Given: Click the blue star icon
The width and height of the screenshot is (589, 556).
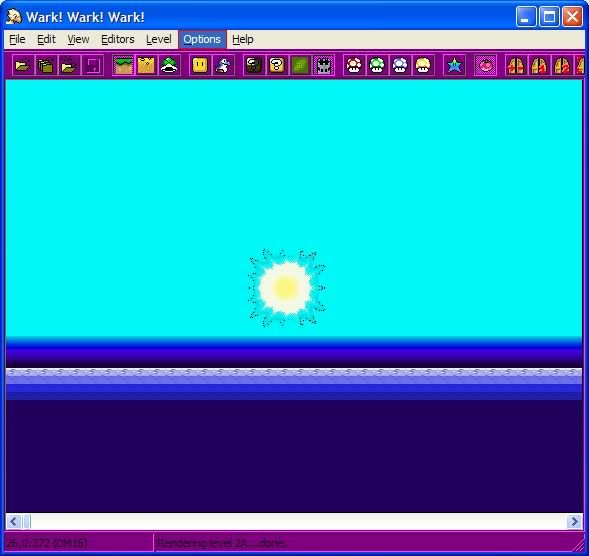Looking at the screenshot, I should coord(454,65).
